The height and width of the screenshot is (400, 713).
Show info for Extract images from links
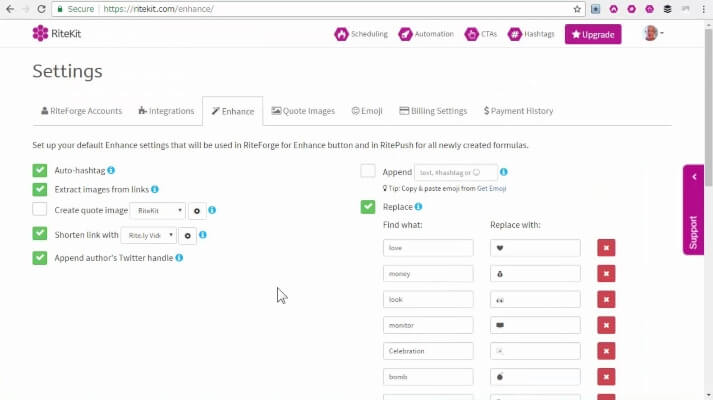155,189
